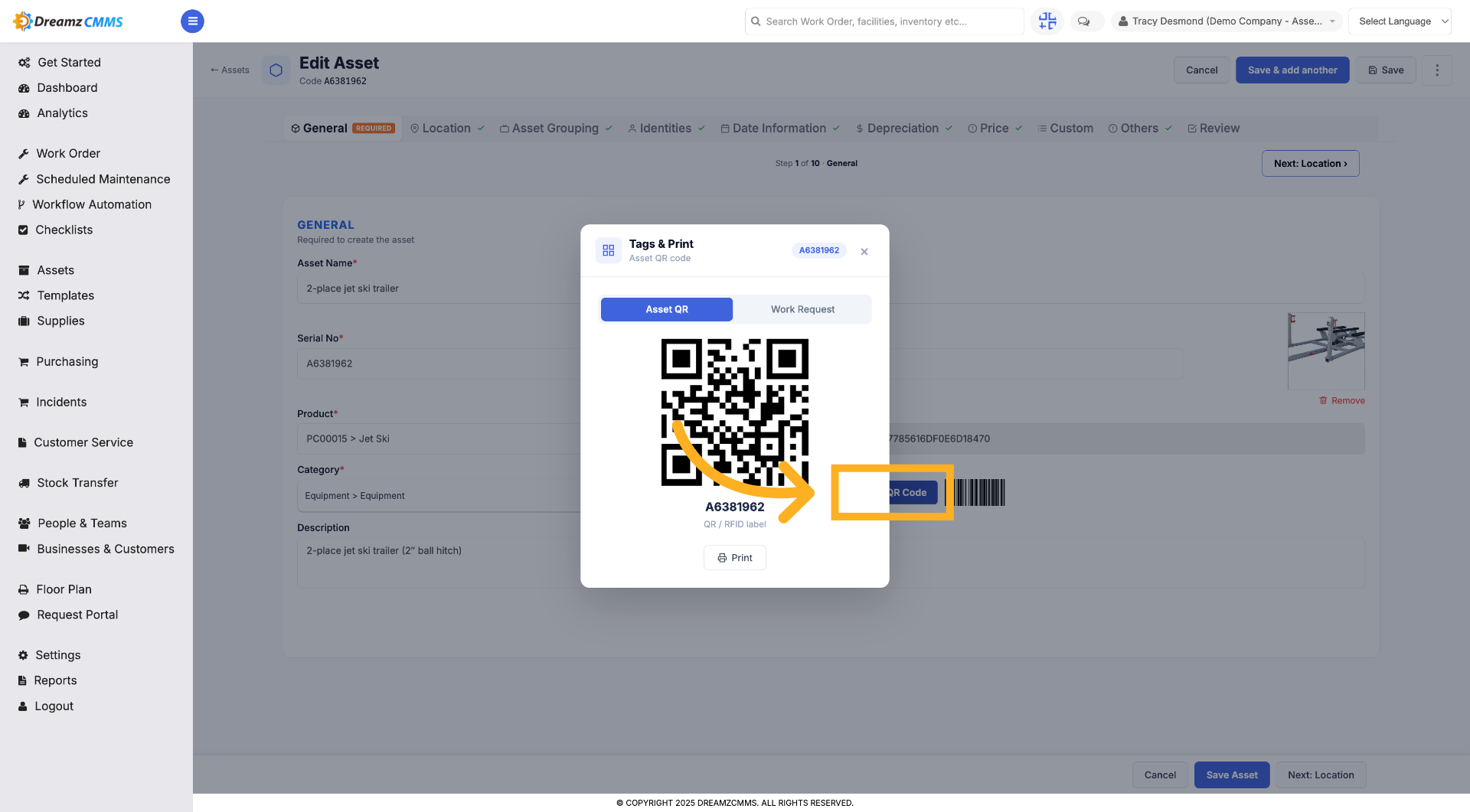The width and height of the screenshot is (1470, 812).
Task: Expand the Tracy Desmond user account dropdown
Action: tap(1227, 21)
